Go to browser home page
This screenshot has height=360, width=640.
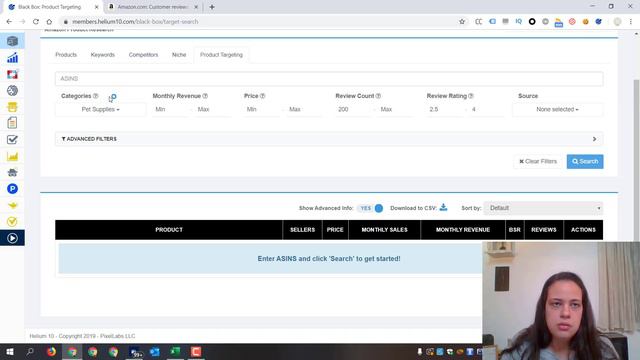49,22
